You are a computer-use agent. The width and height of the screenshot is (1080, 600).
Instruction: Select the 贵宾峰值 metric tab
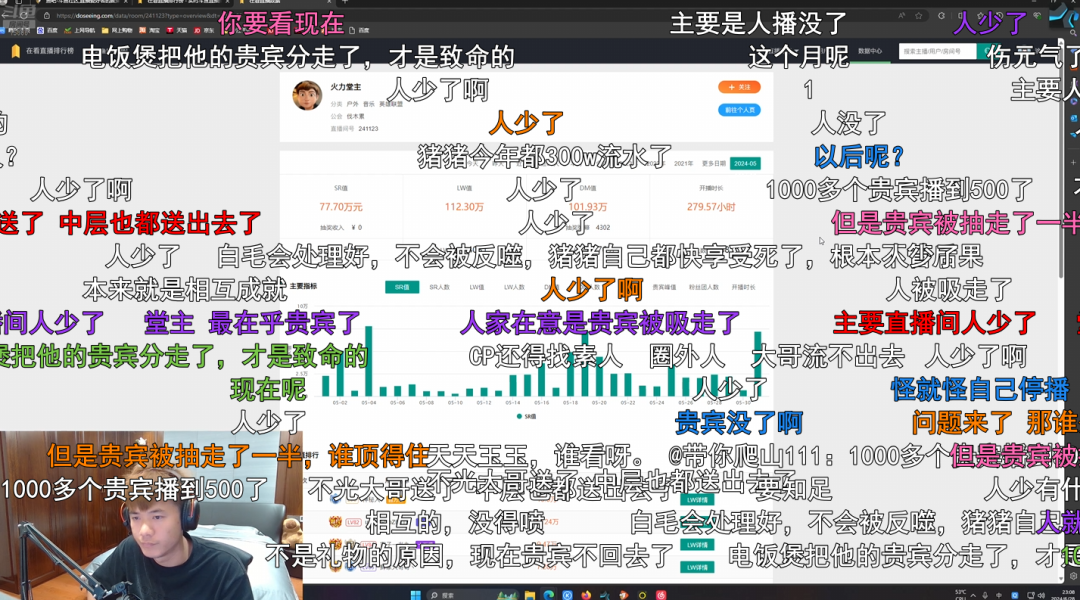664,287
